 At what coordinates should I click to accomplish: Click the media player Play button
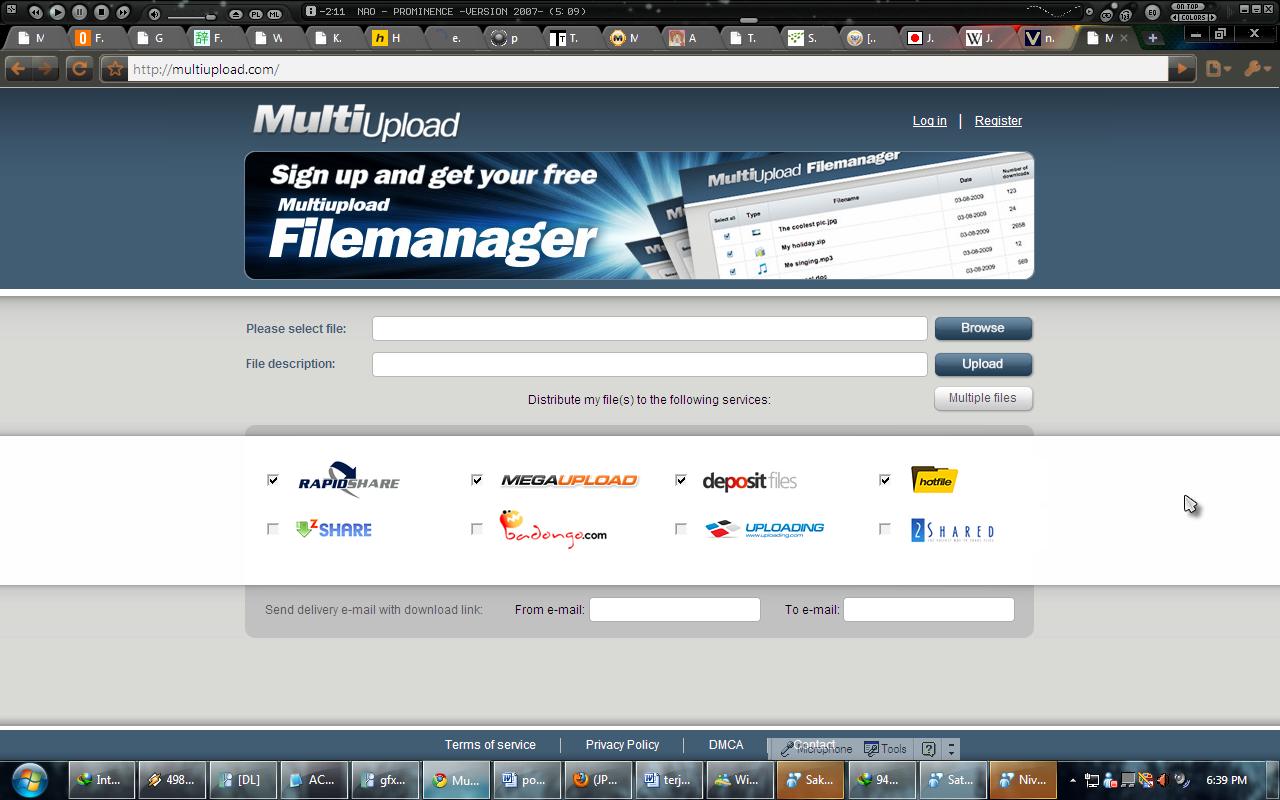[57, 12]
